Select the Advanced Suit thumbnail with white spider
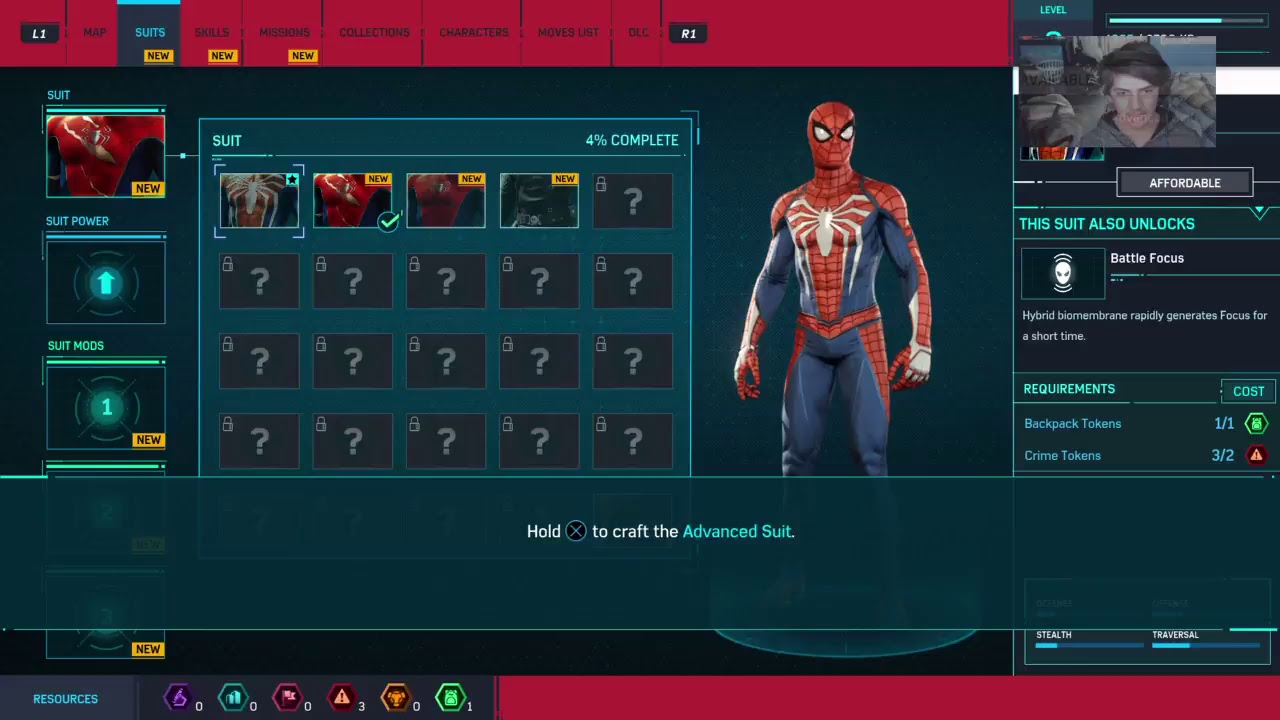Image resolution: width=1280 pixels, height=720 pixels. (x=259, y=201)
